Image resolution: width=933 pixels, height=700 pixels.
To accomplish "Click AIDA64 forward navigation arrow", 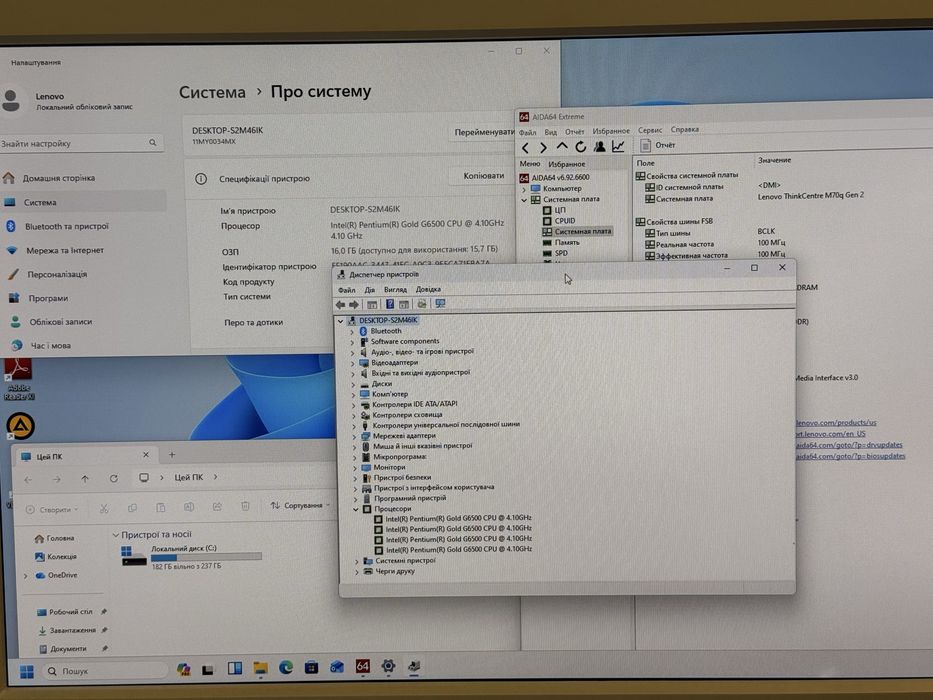I will click(543, 148).
